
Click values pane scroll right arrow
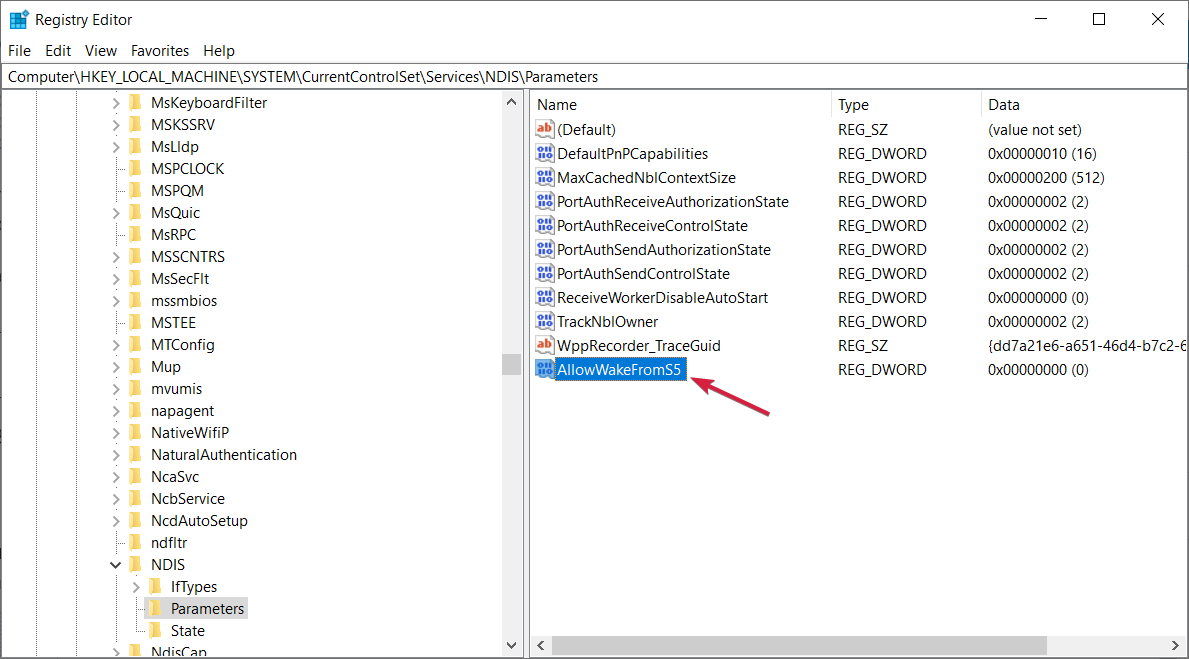(1175, 645)
